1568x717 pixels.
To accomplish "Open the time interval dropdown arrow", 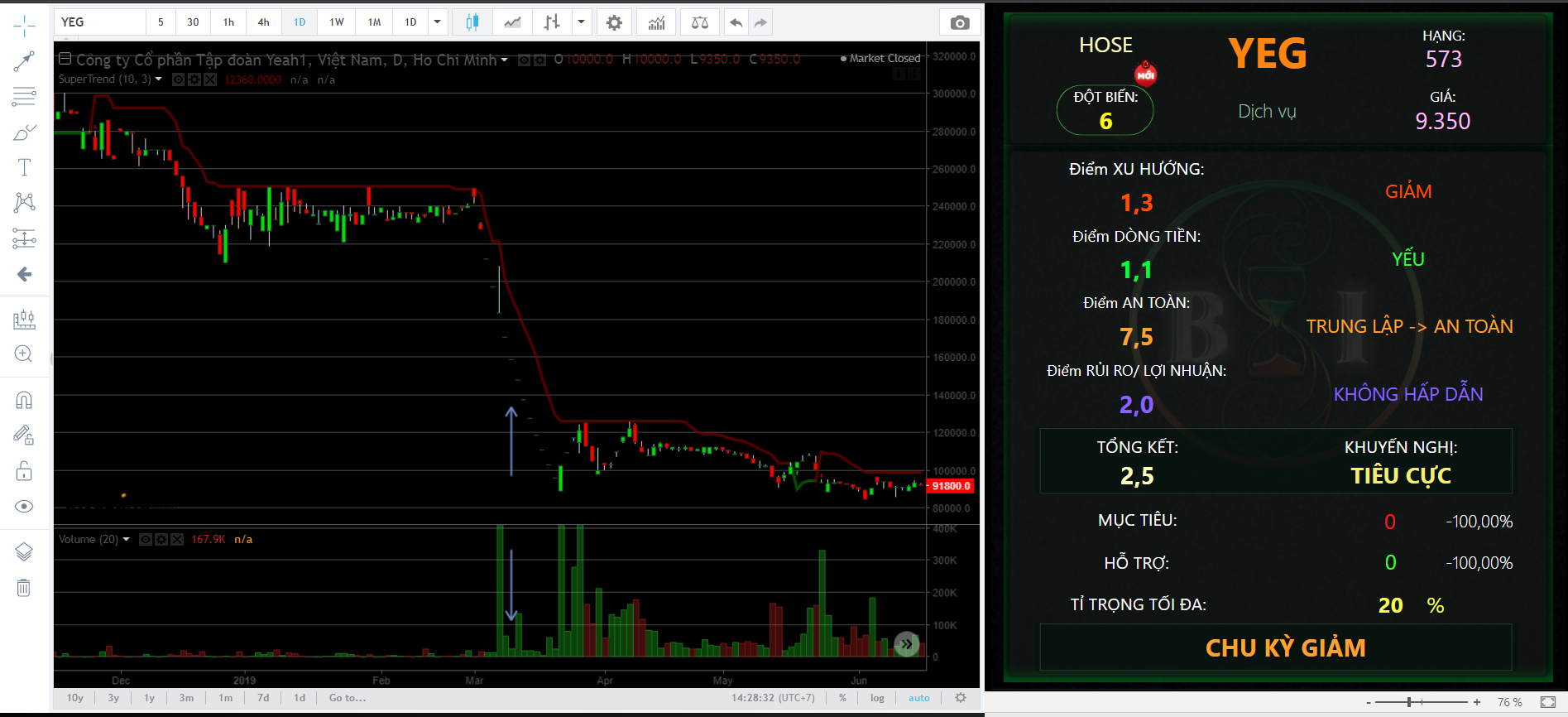I will (x=437, y=22).
